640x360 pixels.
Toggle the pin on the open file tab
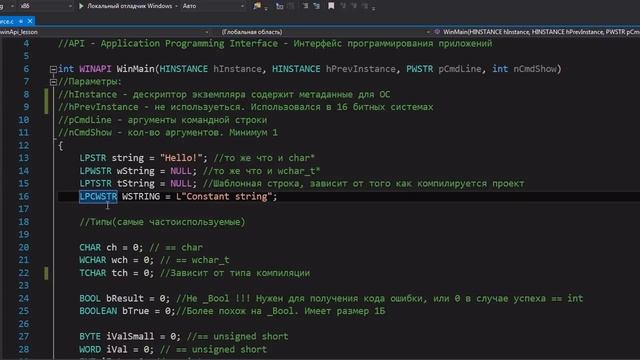click(21, 21)
